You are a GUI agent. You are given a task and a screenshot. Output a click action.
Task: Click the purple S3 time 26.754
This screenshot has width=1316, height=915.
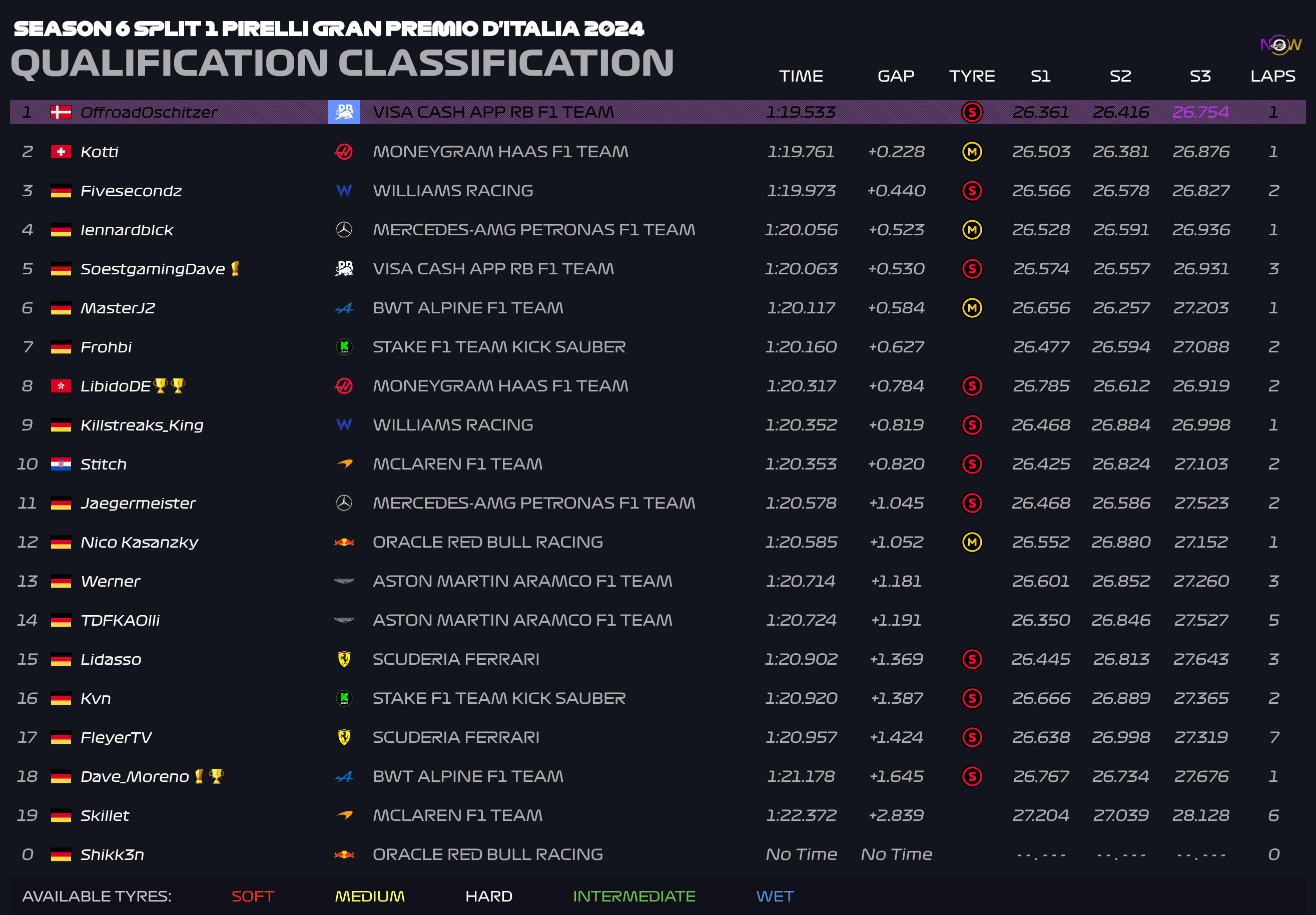tap(1201, 112)
